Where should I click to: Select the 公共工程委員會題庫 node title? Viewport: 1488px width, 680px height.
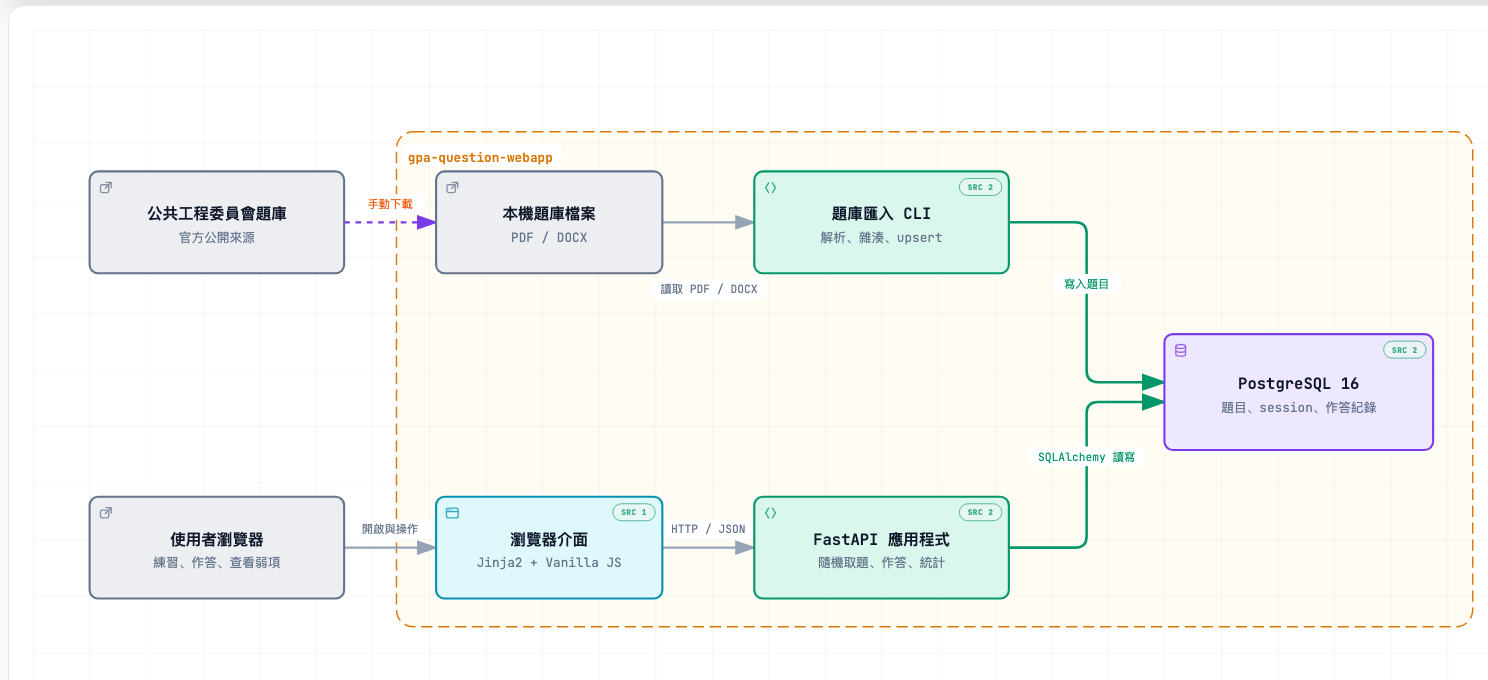coord(217,214)
